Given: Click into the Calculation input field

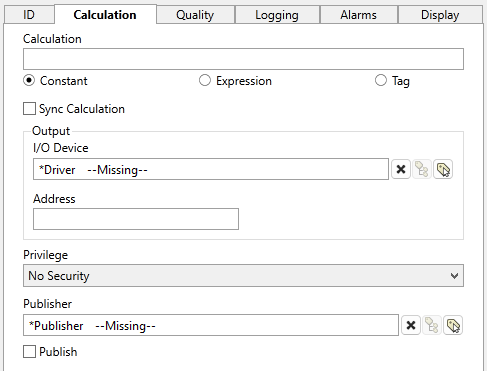Looking at the screenshot, I should click(x=243, y=59).
